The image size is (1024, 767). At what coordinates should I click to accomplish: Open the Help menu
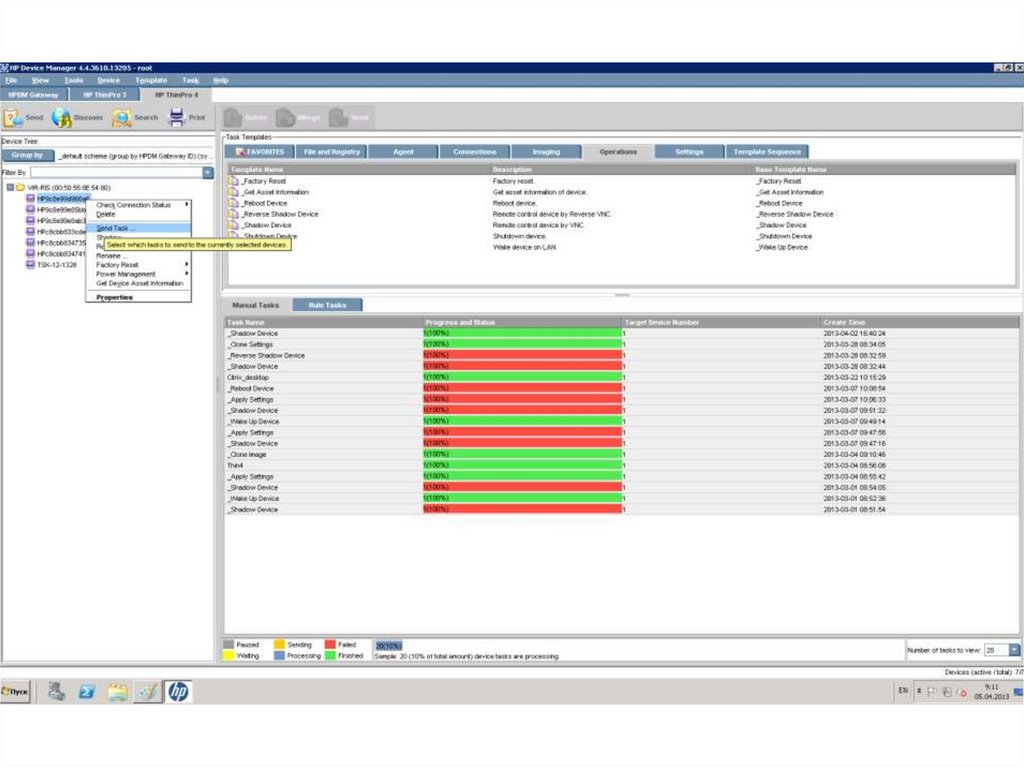click(221, 80)
